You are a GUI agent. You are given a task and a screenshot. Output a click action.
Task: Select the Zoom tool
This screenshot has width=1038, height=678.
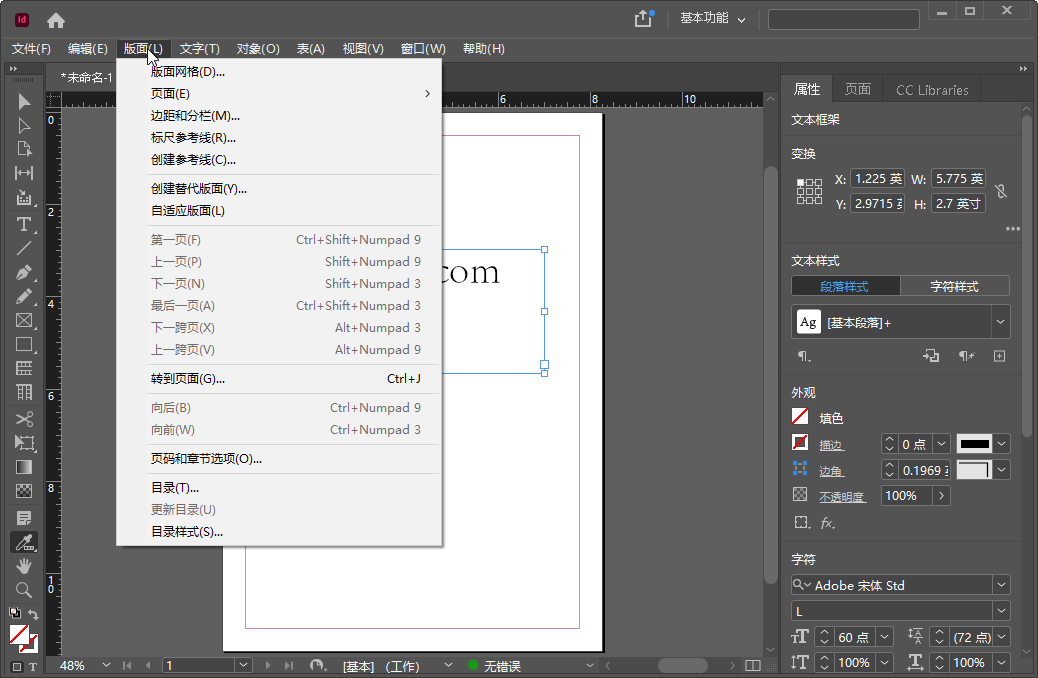point(23,590)
